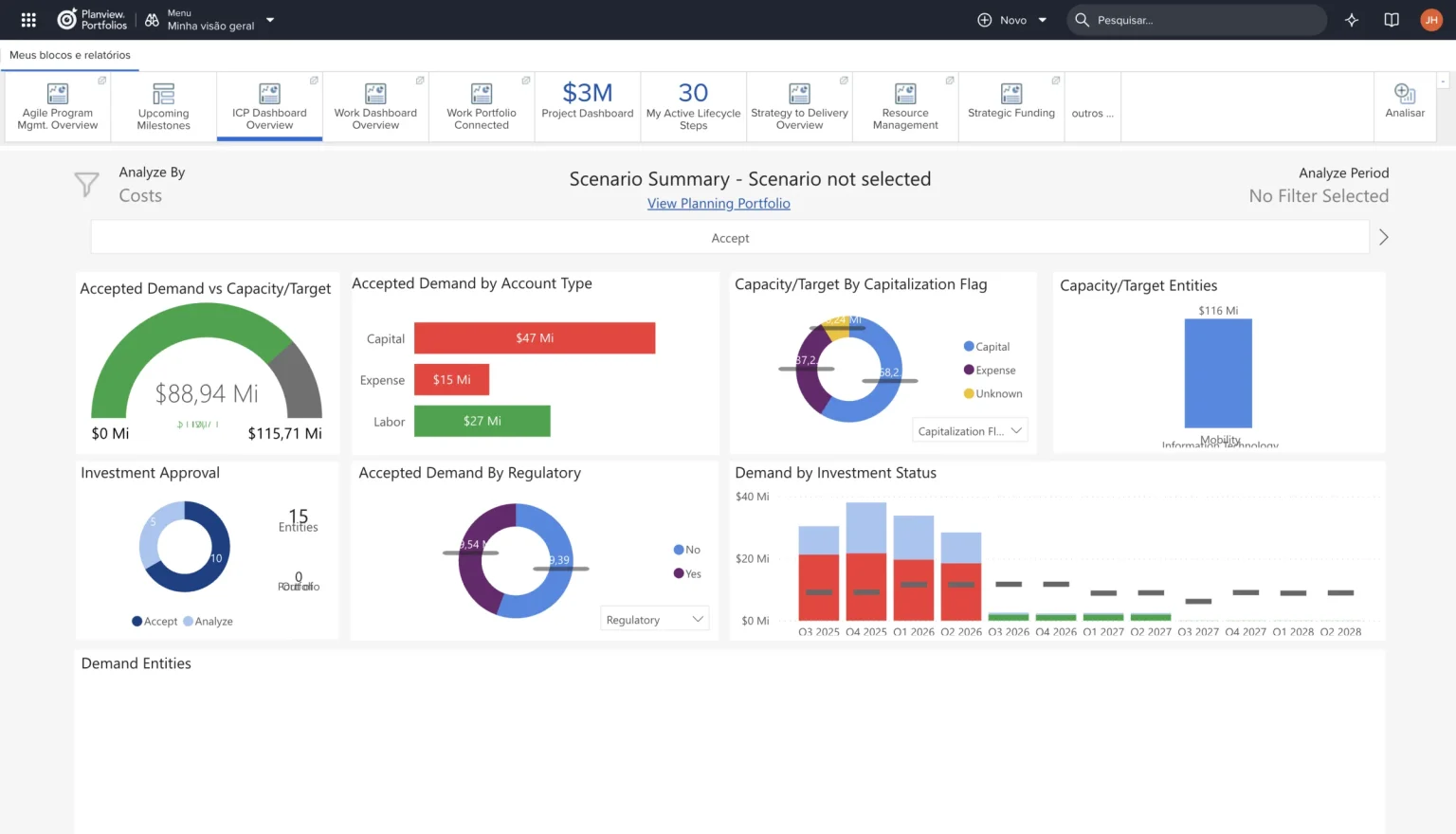Open Agile Program Mgmt. Overview tile
This screenshot has height=834, width=1456.
pos(58,107)
